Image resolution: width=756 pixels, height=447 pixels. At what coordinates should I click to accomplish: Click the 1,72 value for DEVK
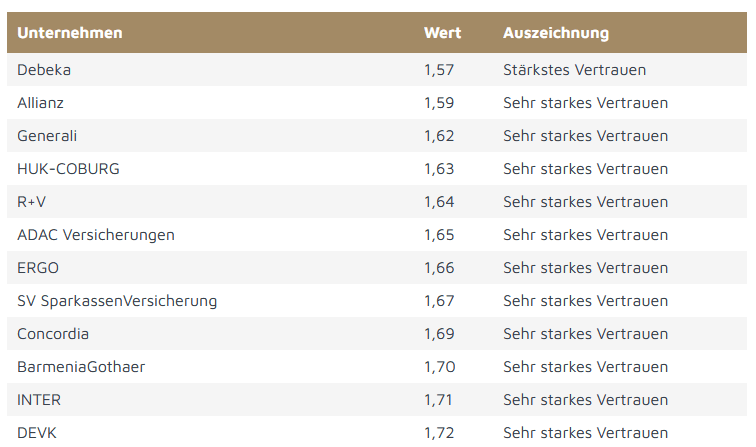tap(439, 433)
